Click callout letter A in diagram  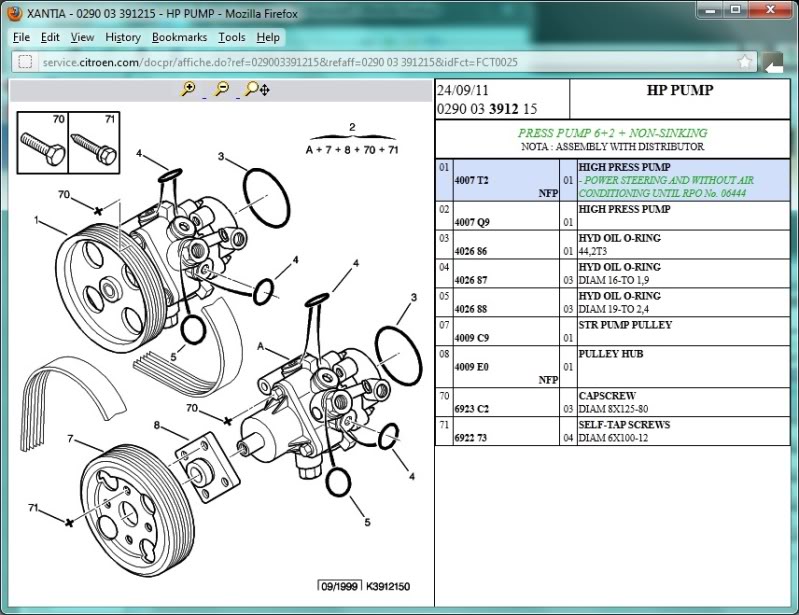(261, 346)
